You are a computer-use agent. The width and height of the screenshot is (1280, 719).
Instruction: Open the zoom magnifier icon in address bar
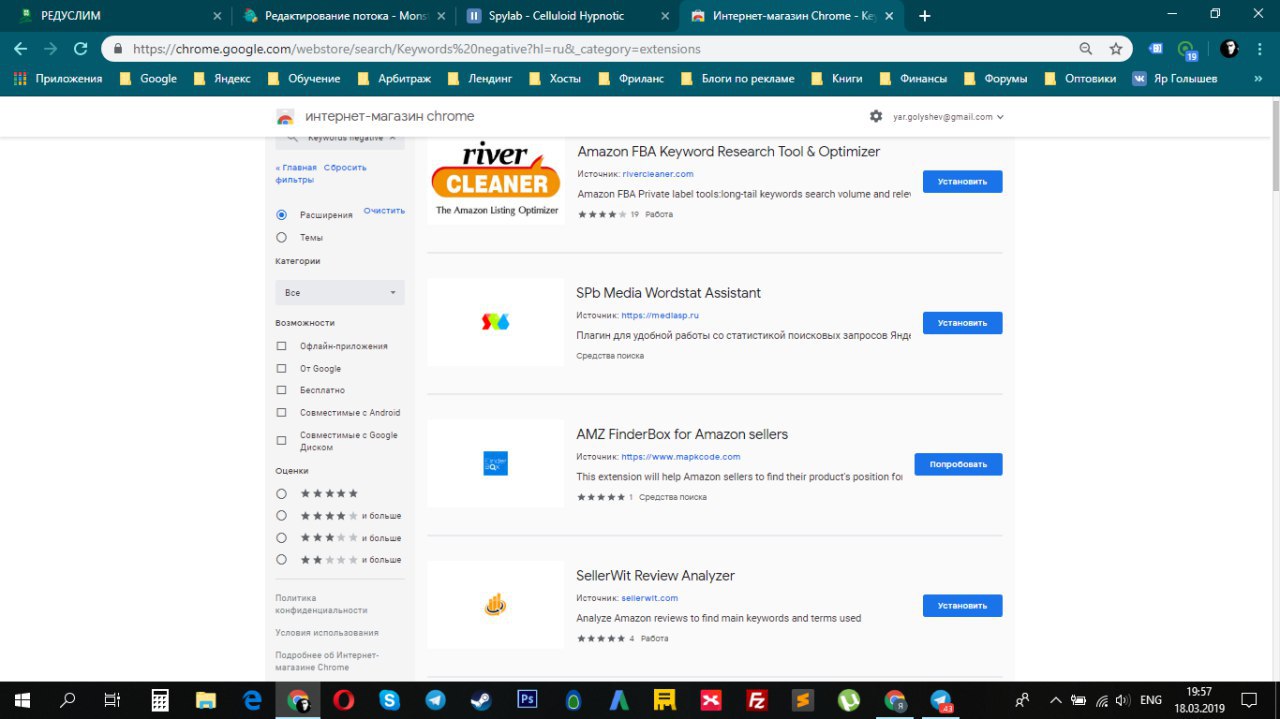pyautogui.click(x=1086, y=48)
